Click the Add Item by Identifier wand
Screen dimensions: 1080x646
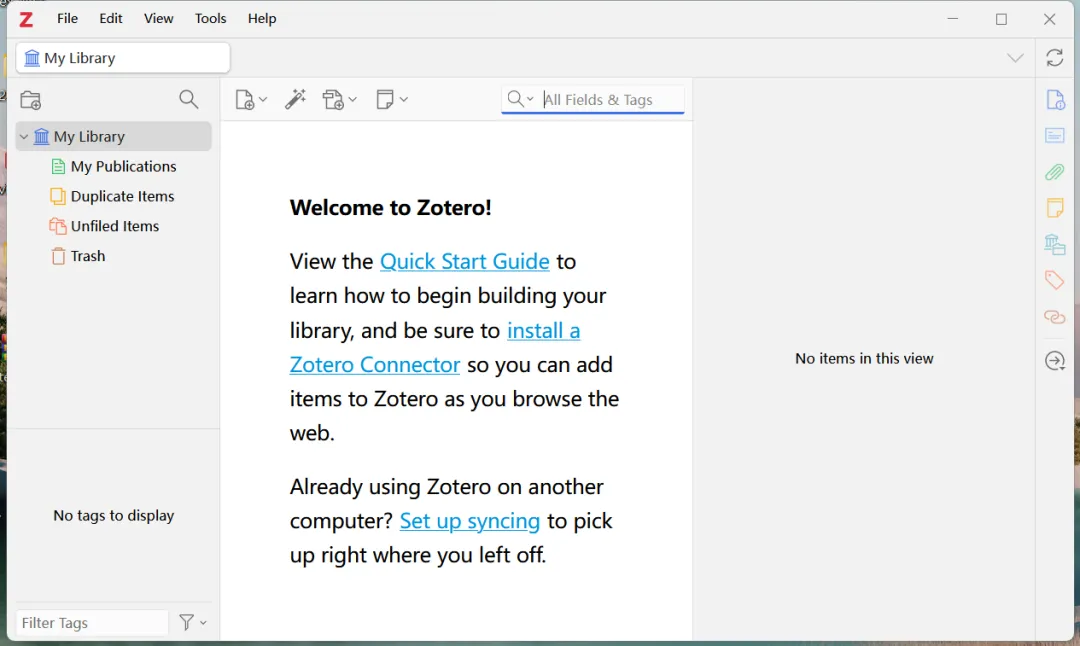coord(295,99)
